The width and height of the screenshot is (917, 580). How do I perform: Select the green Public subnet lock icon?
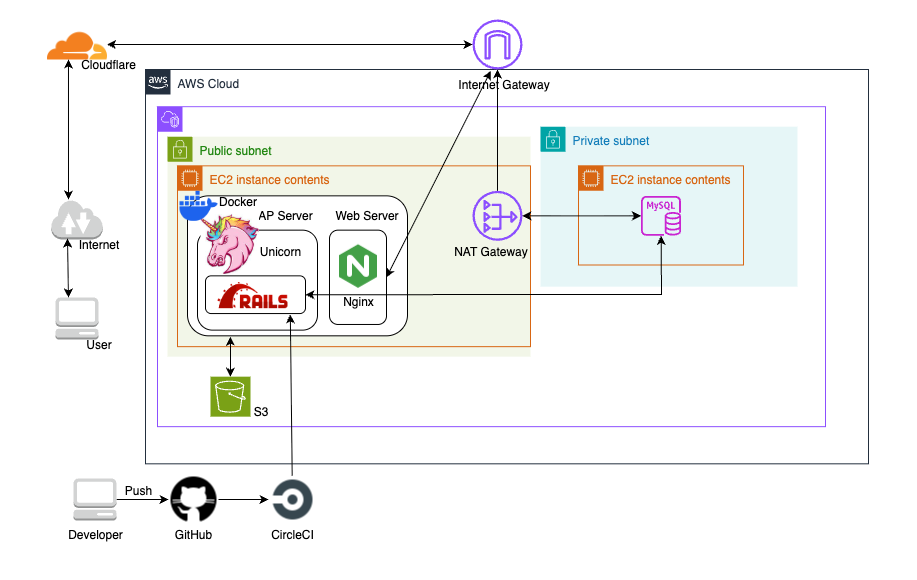(x=179, y=150)
